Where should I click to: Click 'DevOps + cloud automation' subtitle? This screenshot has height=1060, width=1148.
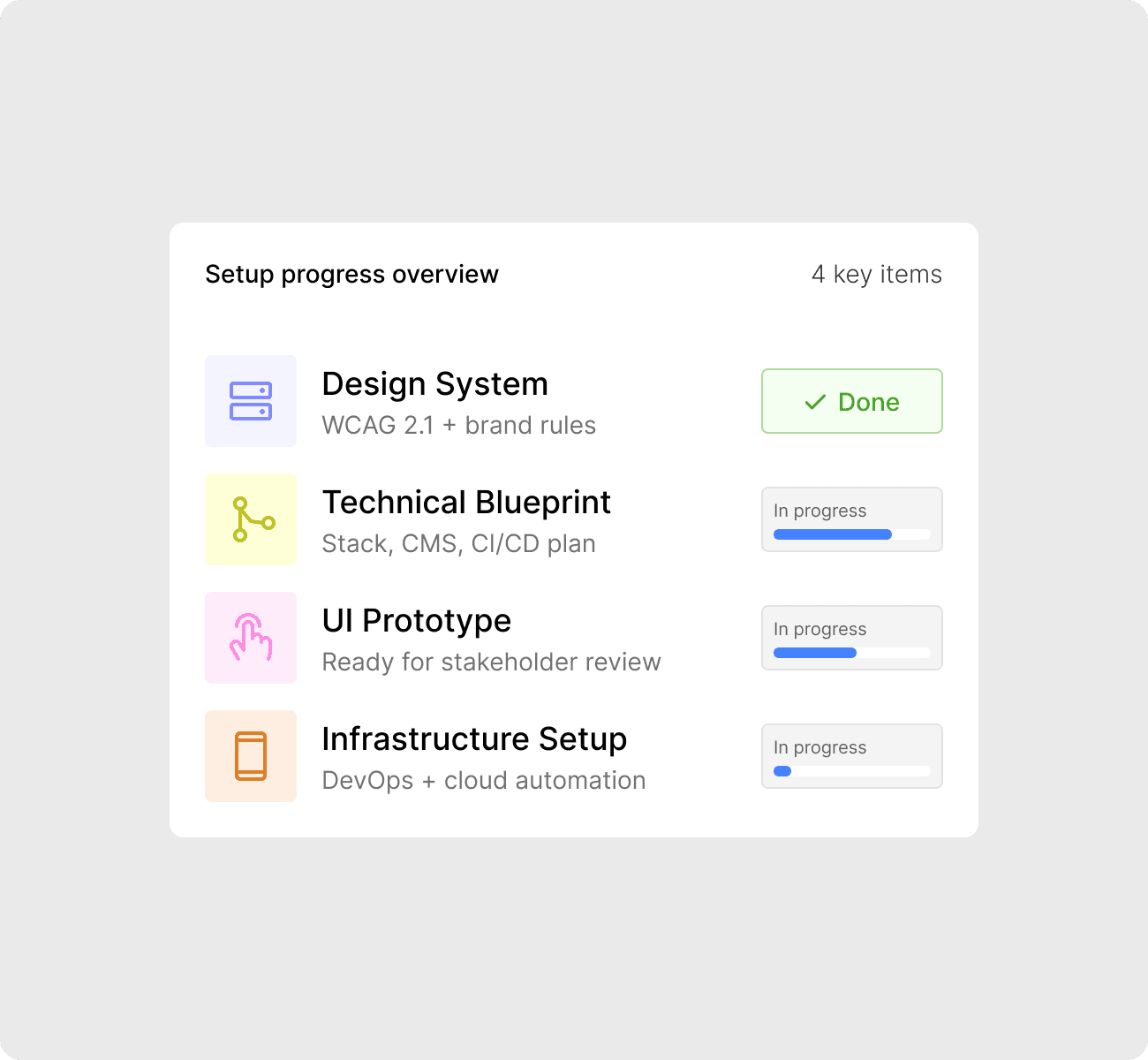(x=484, y=781)
